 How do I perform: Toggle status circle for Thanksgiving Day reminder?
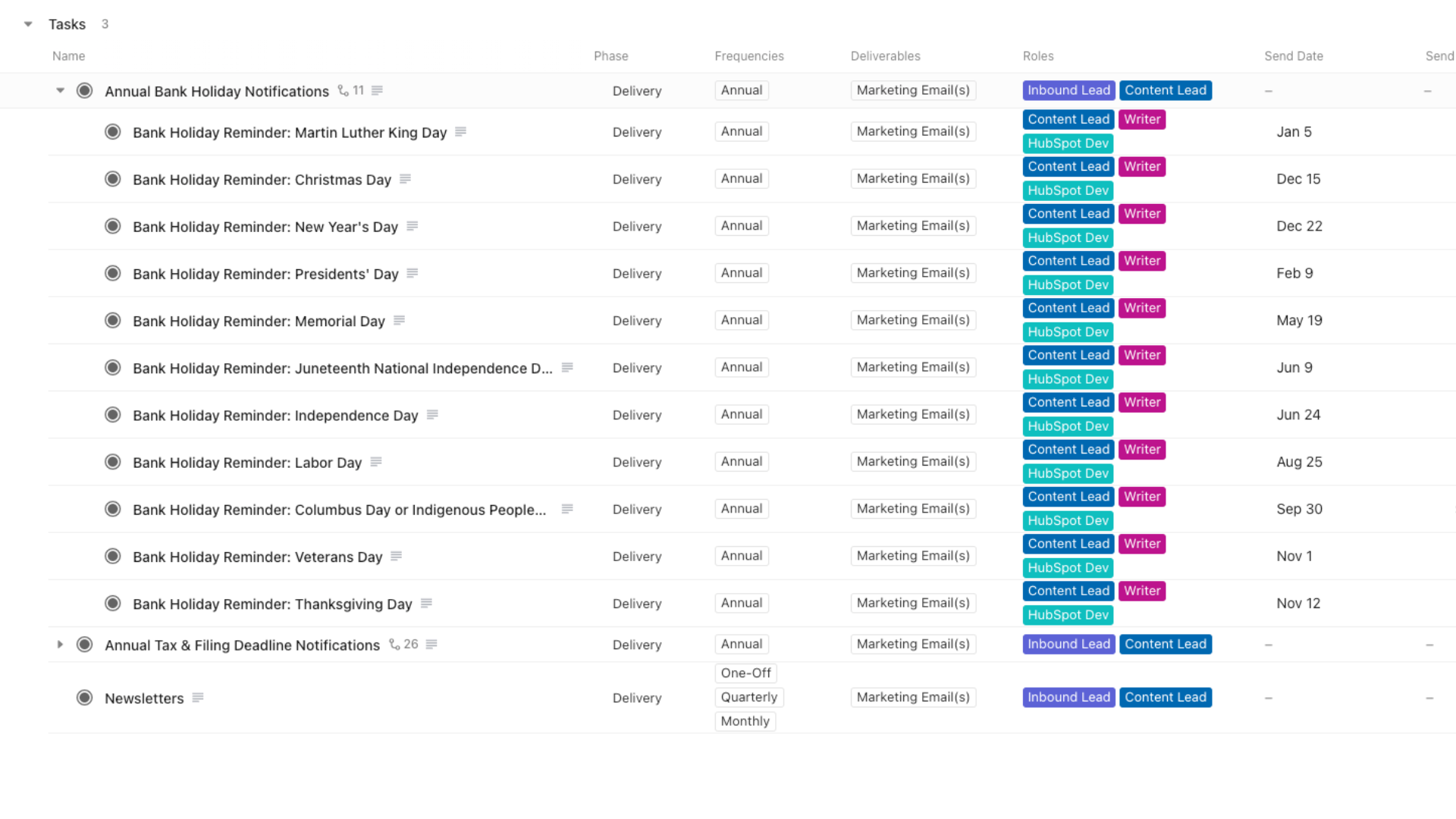click(x=113, y=604)
